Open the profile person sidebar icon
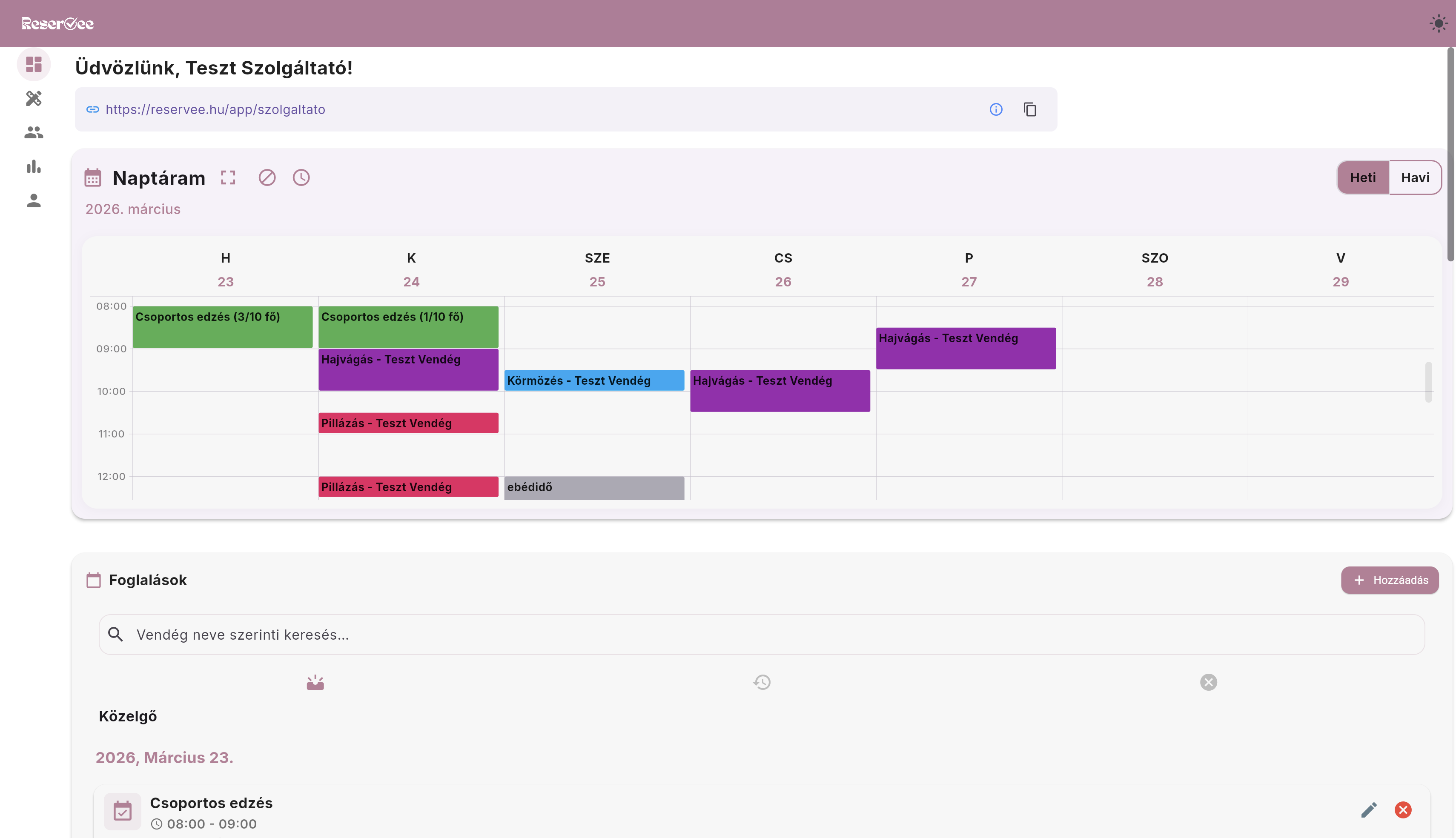 click(x=33, y=201)
